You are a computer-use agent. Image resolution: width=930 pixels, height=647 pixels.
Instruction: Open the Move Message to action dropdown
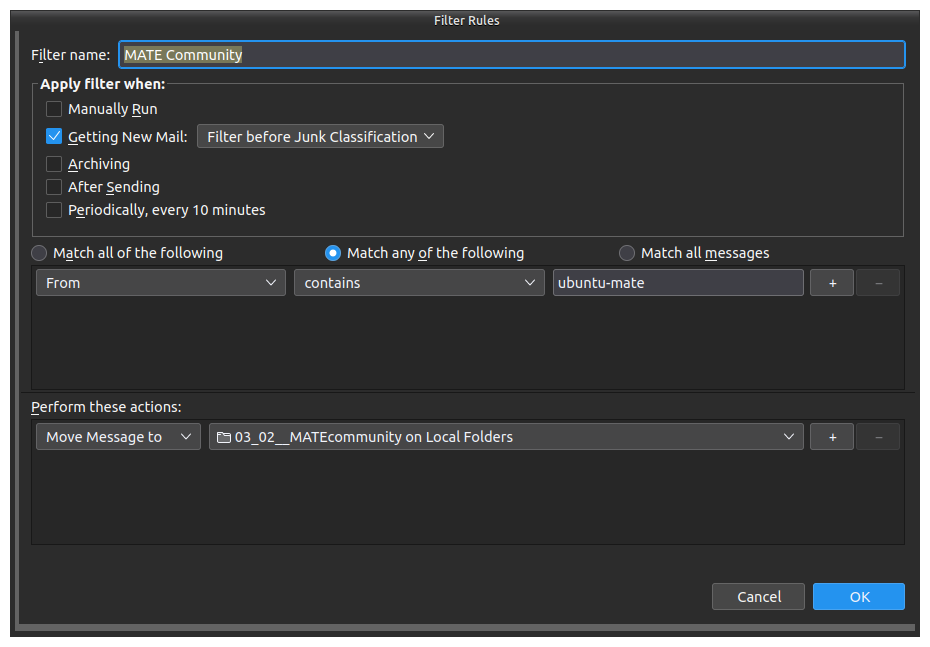point(119,437)
